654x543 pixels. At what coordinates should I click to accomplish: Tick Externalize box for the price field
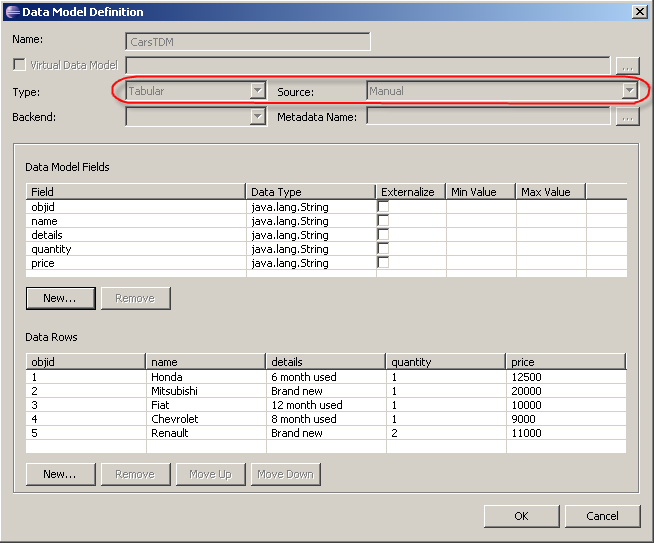[383, 263]
